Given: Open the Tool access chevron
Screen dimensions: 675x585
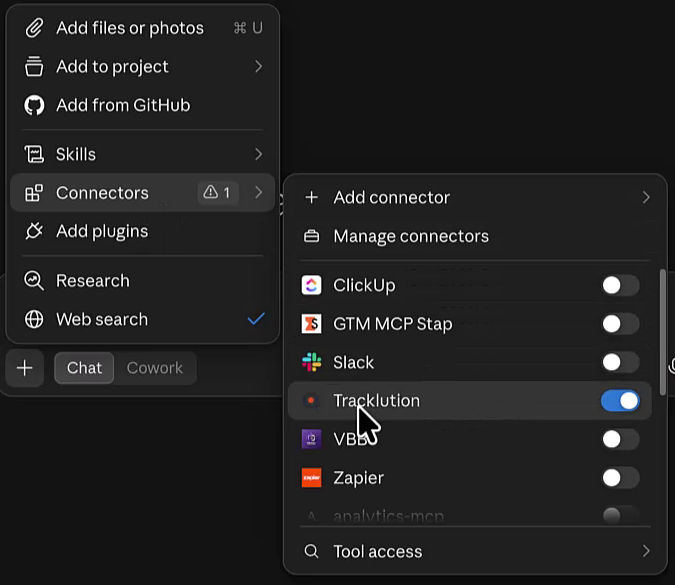Looking at the screenshot, I should pos(646,551).
